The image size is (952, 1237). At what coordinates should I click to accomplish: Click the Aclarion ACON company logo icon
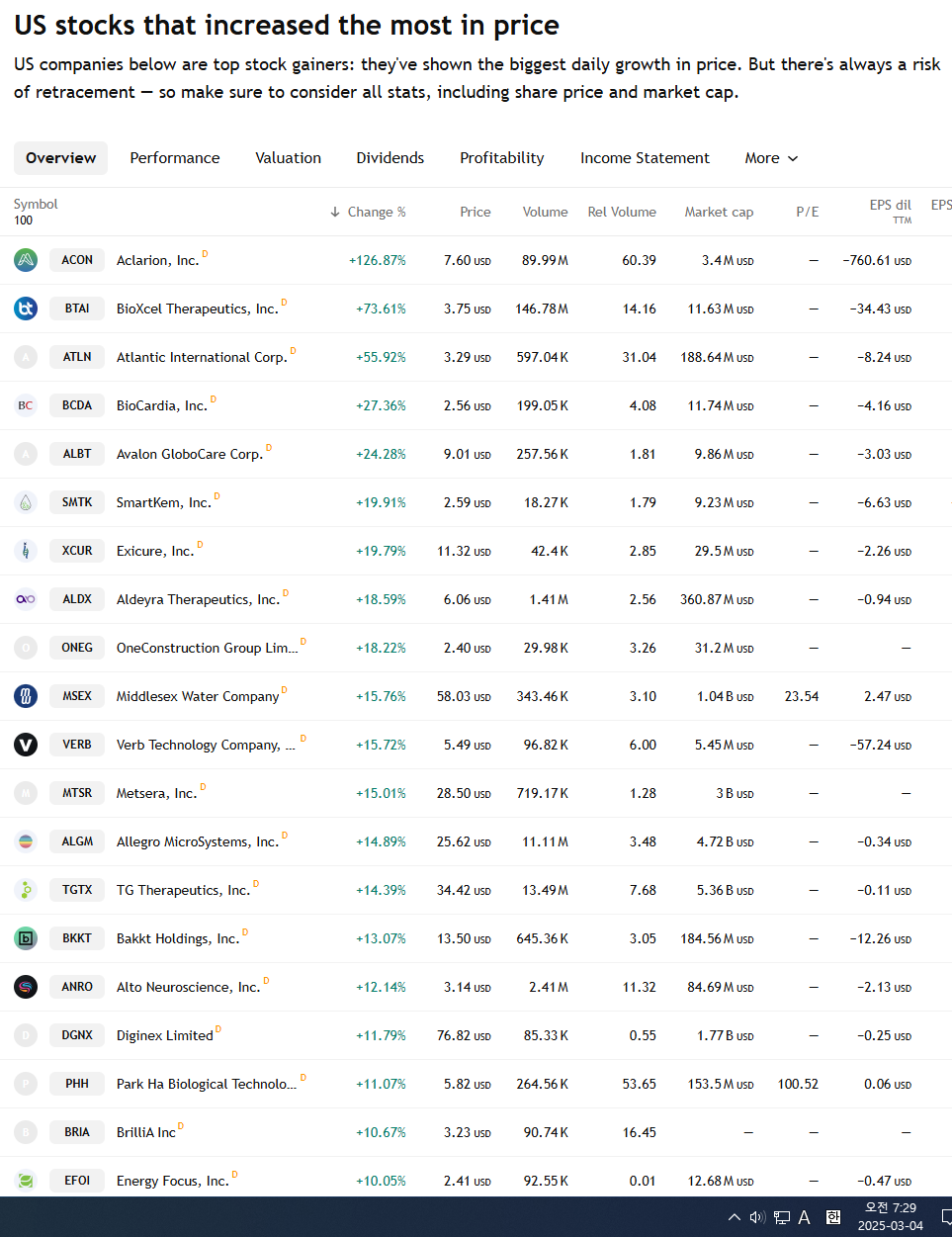click(x=26, y=260)
